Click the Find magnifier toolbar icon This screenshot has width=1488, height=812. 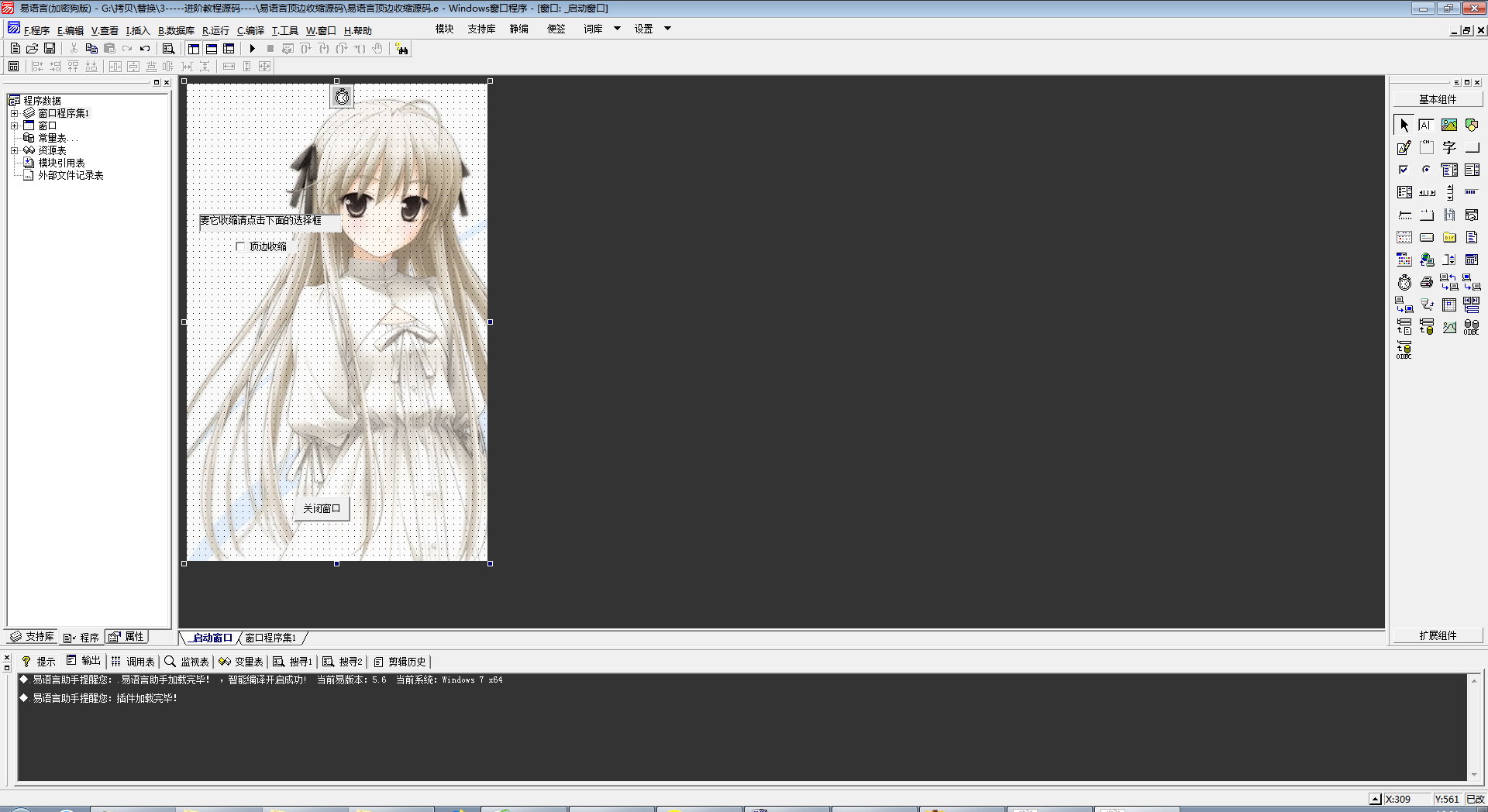click(x=168, y=49)
